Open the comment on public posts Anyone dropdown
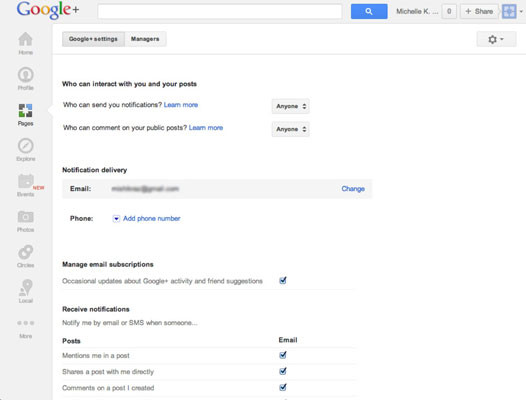The width and height of the screenshot is (526, 400). click(x=291, y=129)
